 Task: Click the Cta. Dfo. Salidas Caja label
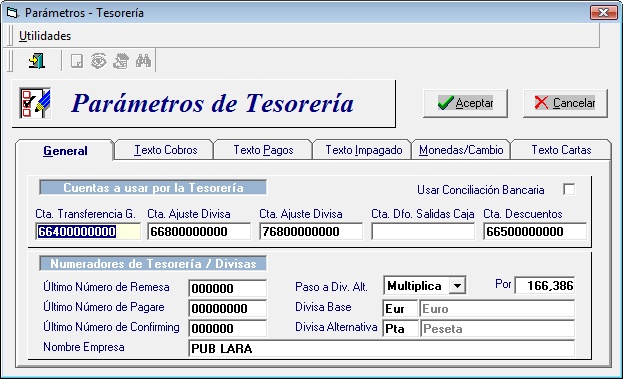[x=423, y=214]
